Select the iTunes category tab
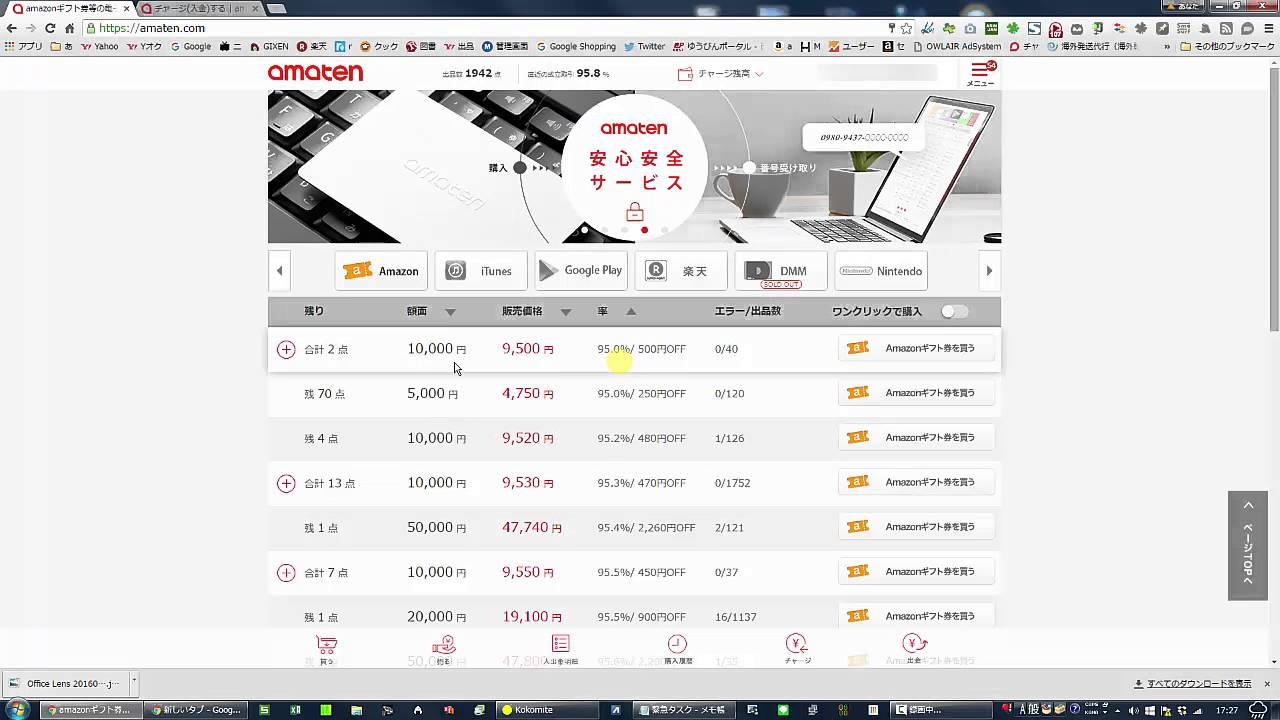 481,271
